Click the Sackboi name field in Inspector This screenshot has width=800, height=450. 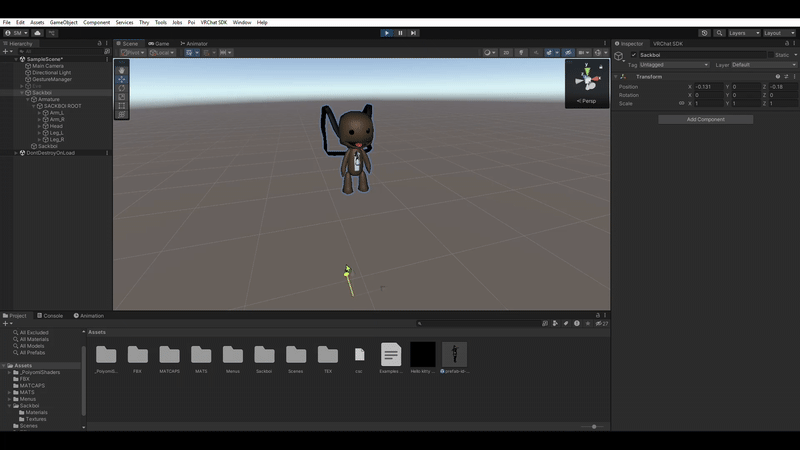tap(702, 55)
